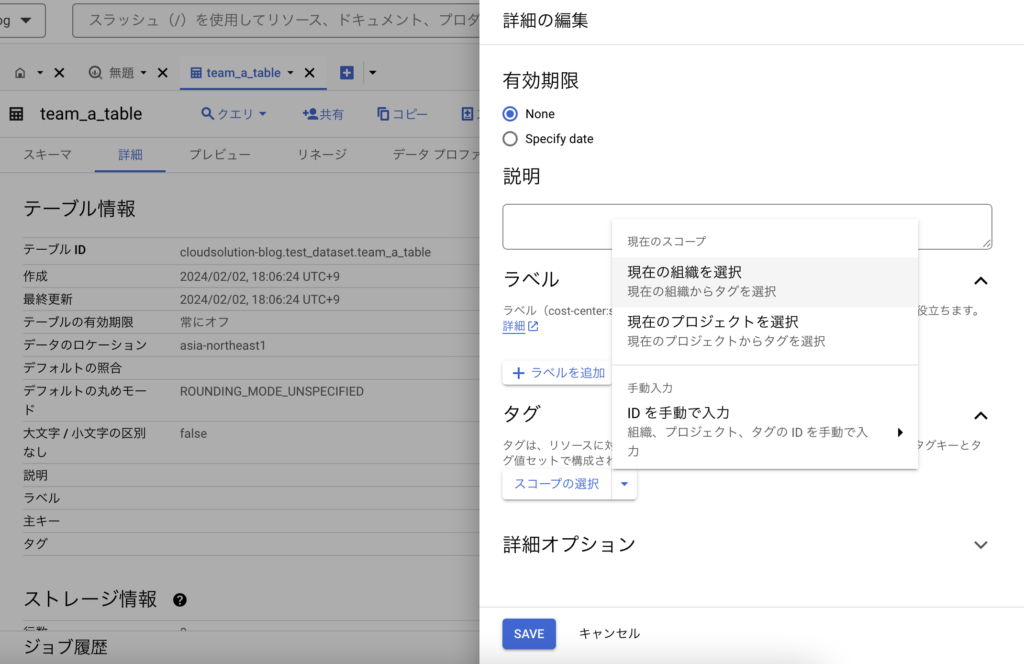
Task: Collapse the ラベル section chevron
Action: coord(981,281)
